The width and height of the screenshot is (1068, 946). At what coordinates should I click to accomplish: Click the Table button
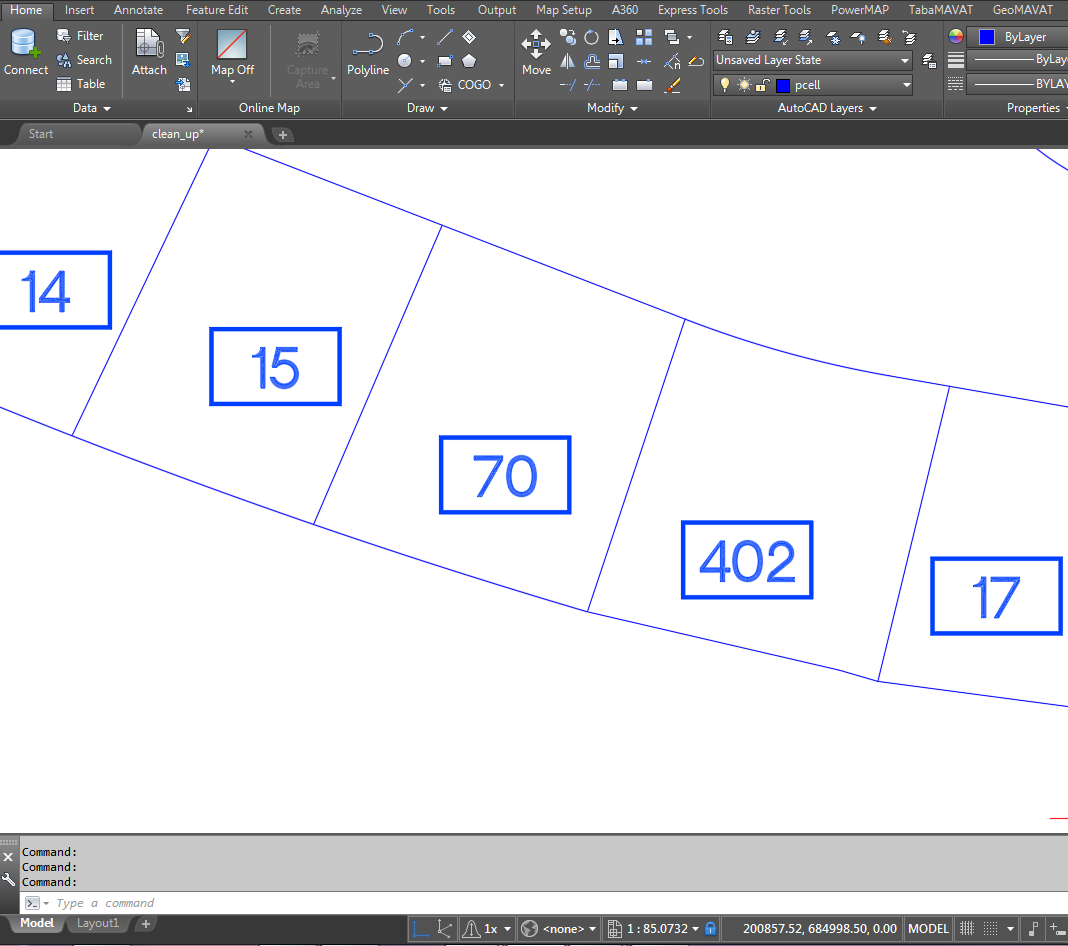pyautogui.click(x=81, y=84)
